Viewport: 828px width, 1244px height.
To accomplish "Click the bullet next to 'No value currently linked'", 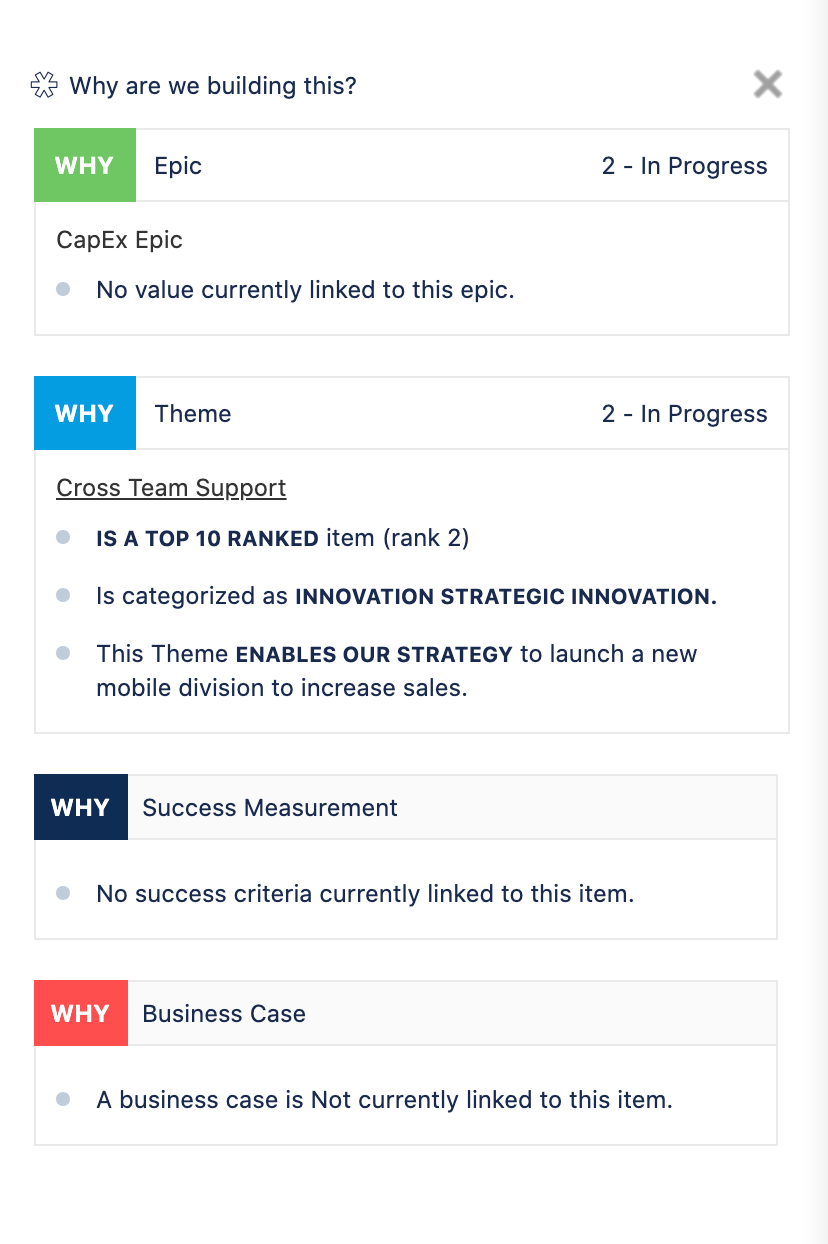I will (63, 290).
